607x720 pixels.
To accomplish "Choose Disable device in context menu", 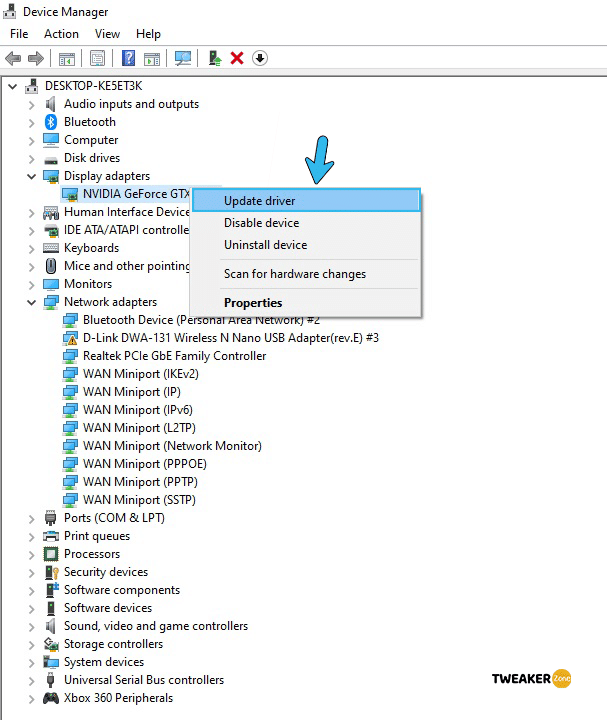I will [306, 223].
